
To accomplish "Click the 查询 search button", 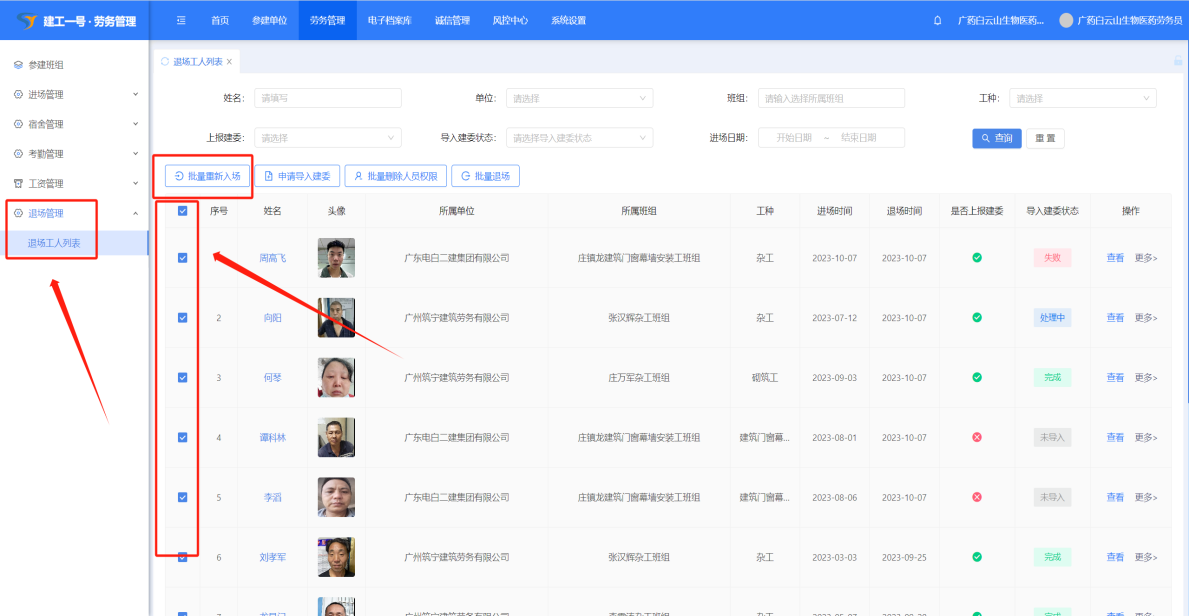I will click(996, 138).
